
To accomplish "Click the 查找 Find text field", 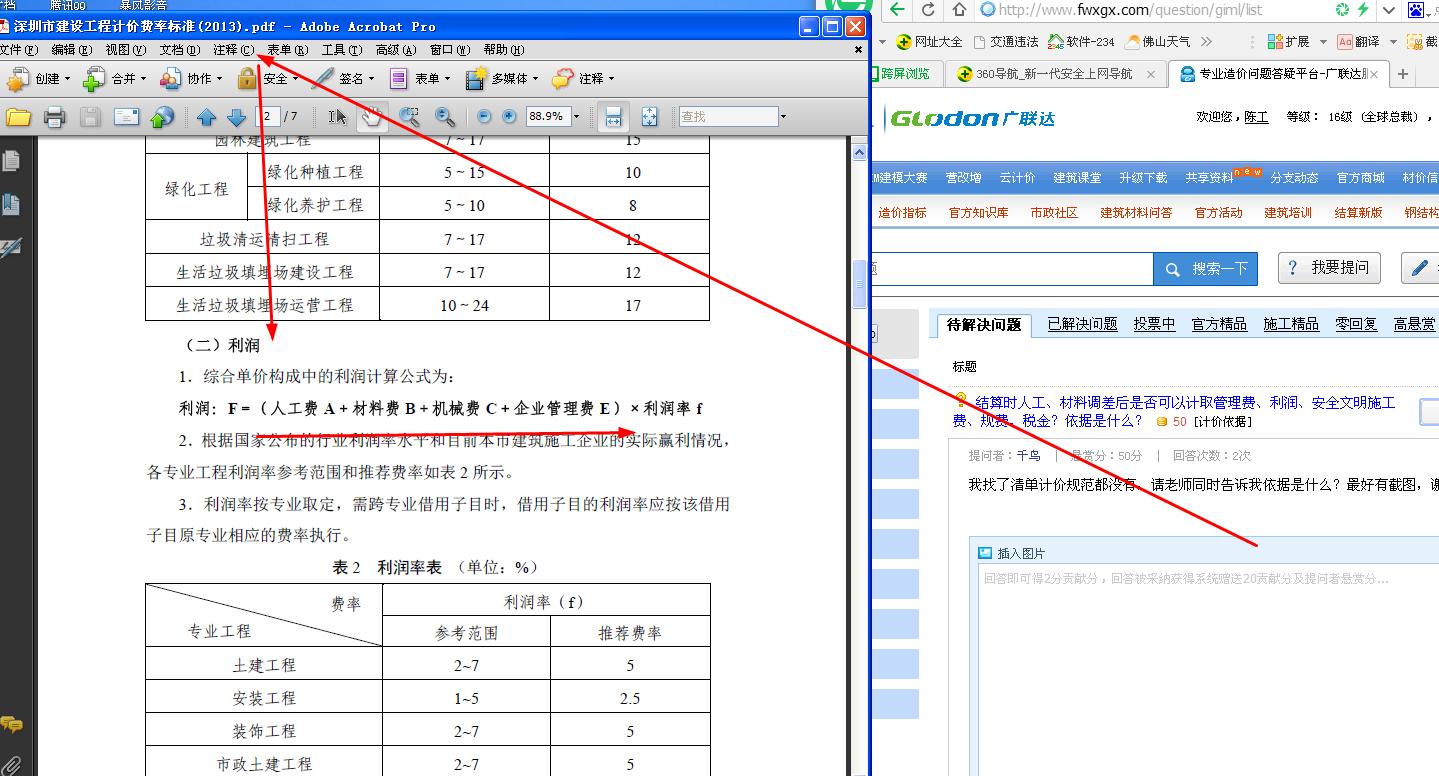I will 728,117.
